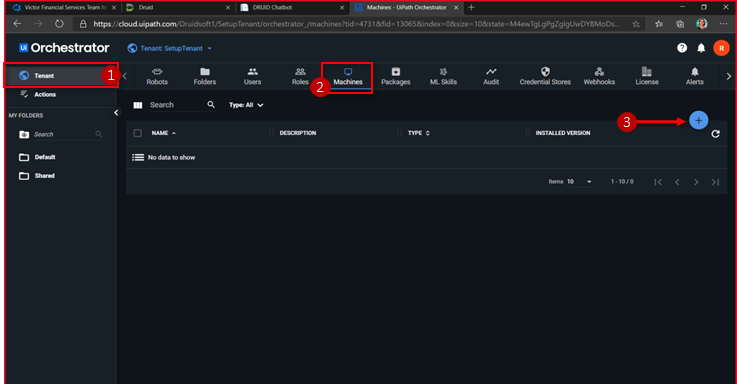The image size is (737, 384).
Task: Open the browser profile picture
Action: 702,24
